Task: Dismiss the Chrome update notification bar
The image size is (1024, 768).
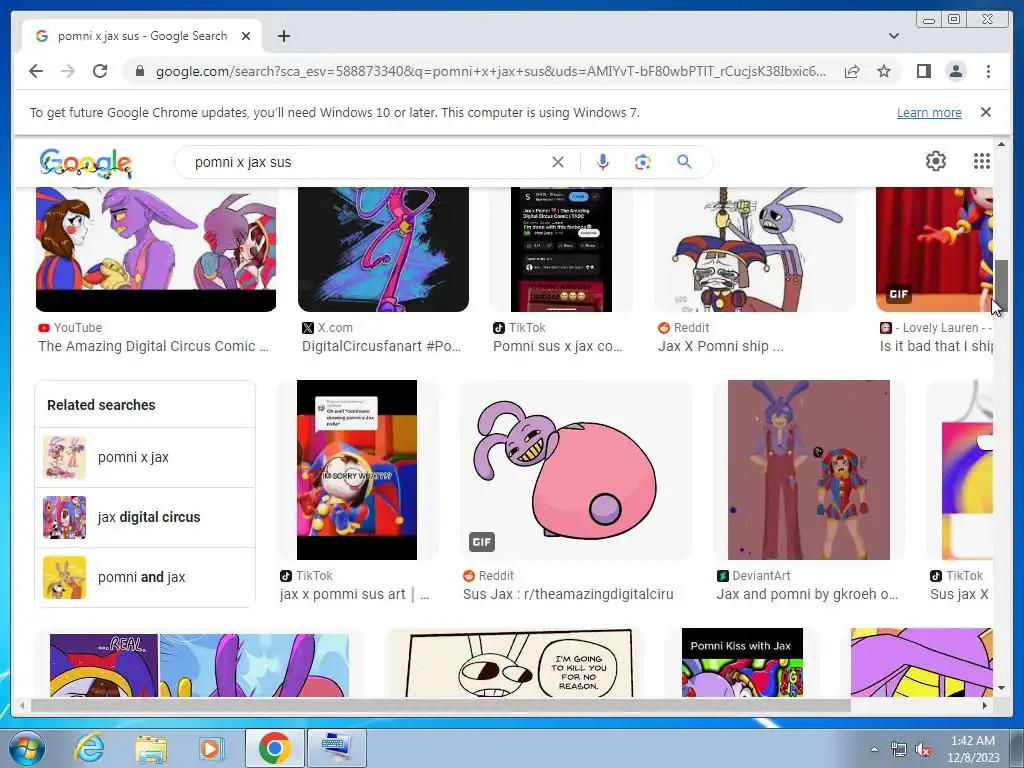Action: (985, 112)
